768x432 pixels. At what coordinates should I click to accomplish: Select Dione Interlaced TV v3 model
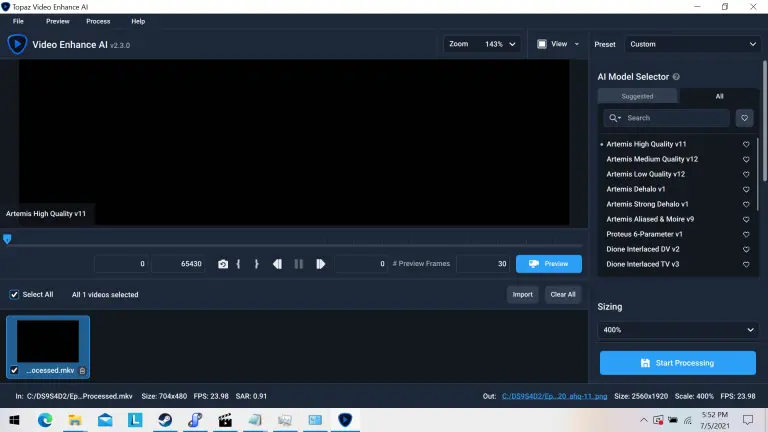click(643, 264)
